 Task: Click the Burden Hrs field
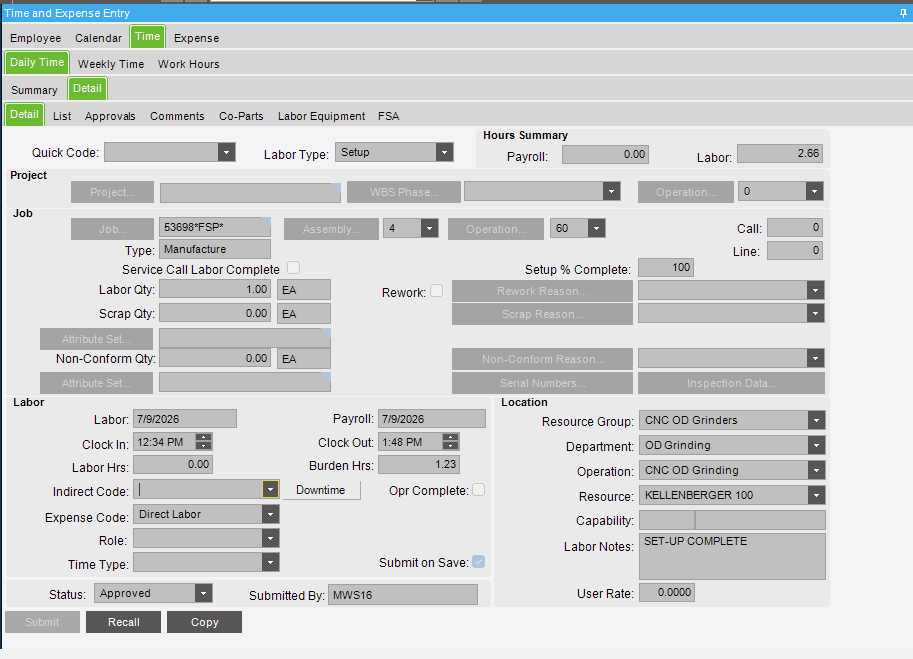(419, 465)
